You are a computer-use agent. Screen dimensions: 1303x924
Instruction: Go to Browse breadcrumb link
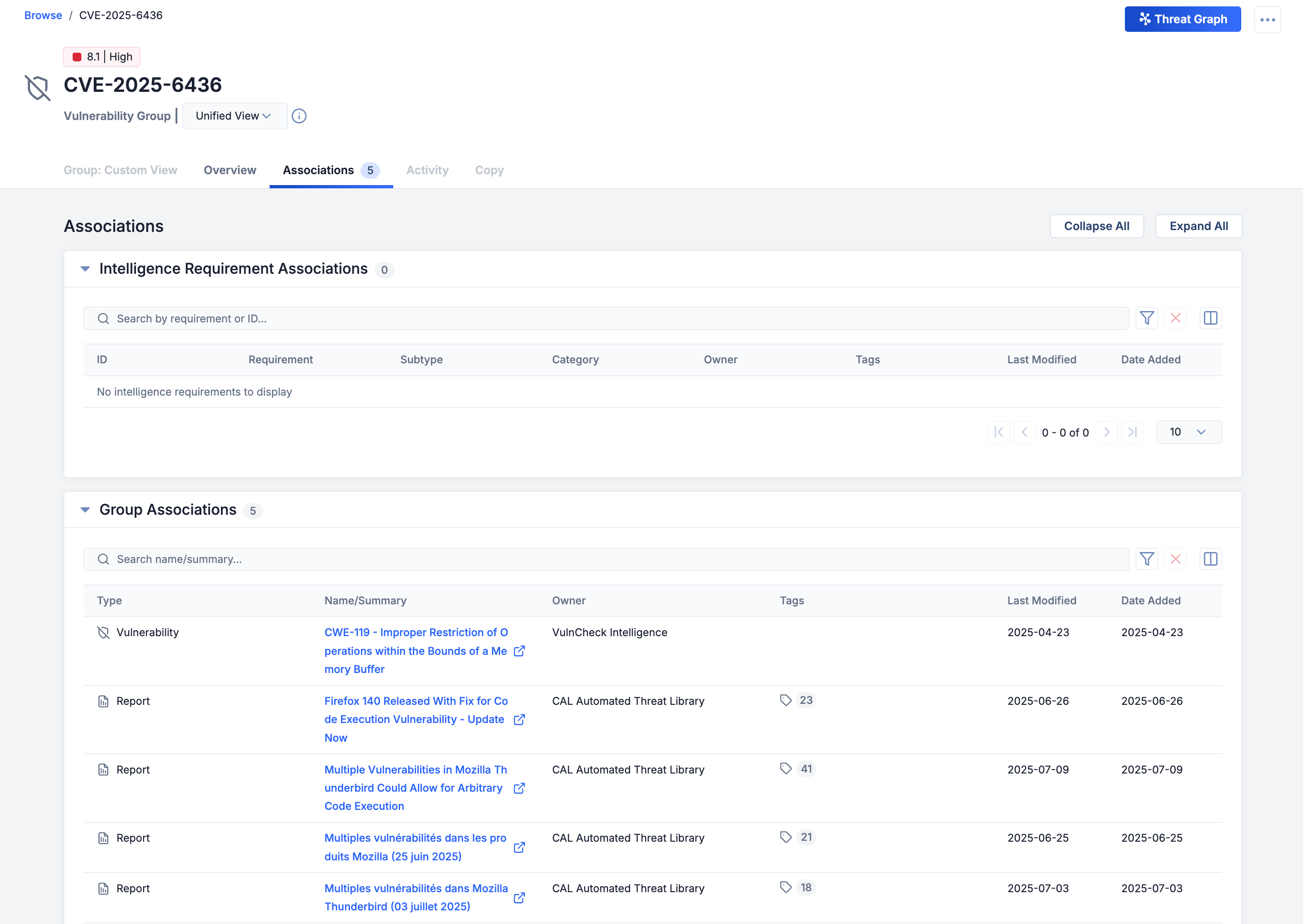(43, 15)
